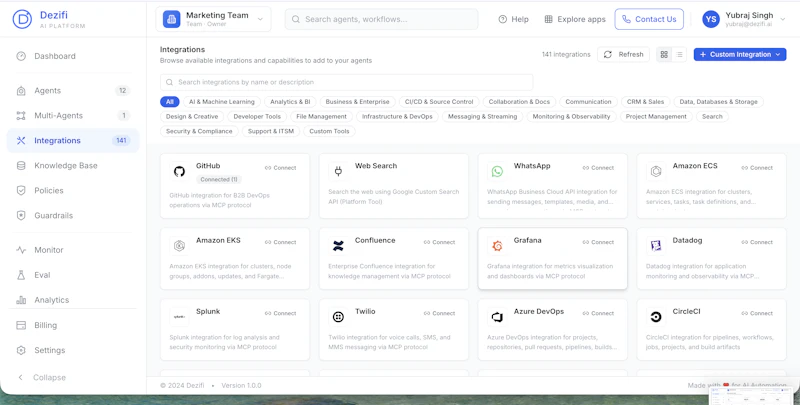This screenshot has height=405, width=800.
Task: Open Explore apps
Action: [x=574, y=19]
